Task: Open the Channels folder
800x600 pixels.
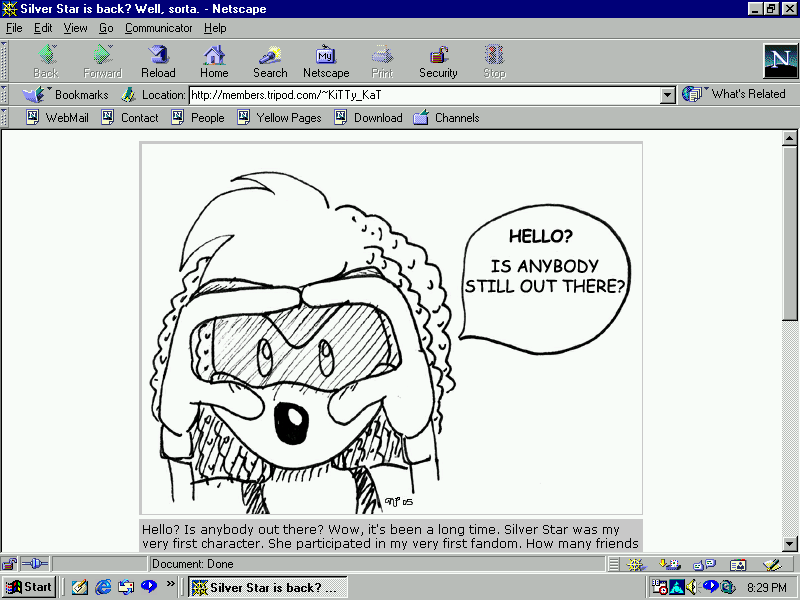Action: 446,118
